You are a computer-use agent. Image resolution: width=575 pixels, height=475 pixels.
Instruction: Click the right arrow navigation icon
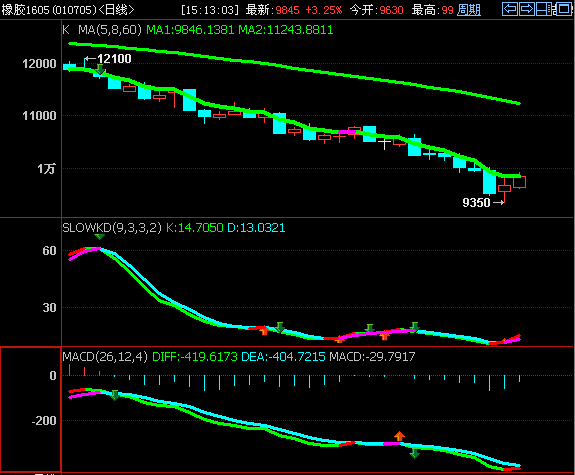[x=527, y=9]
